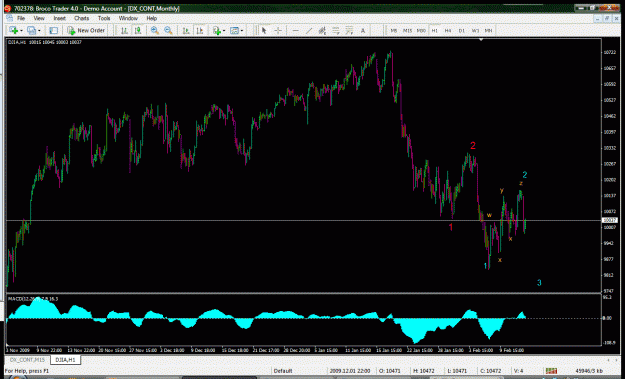Set timeframe to M5
The width and height of the screenshot is (625, 379).
pos(393,30)
